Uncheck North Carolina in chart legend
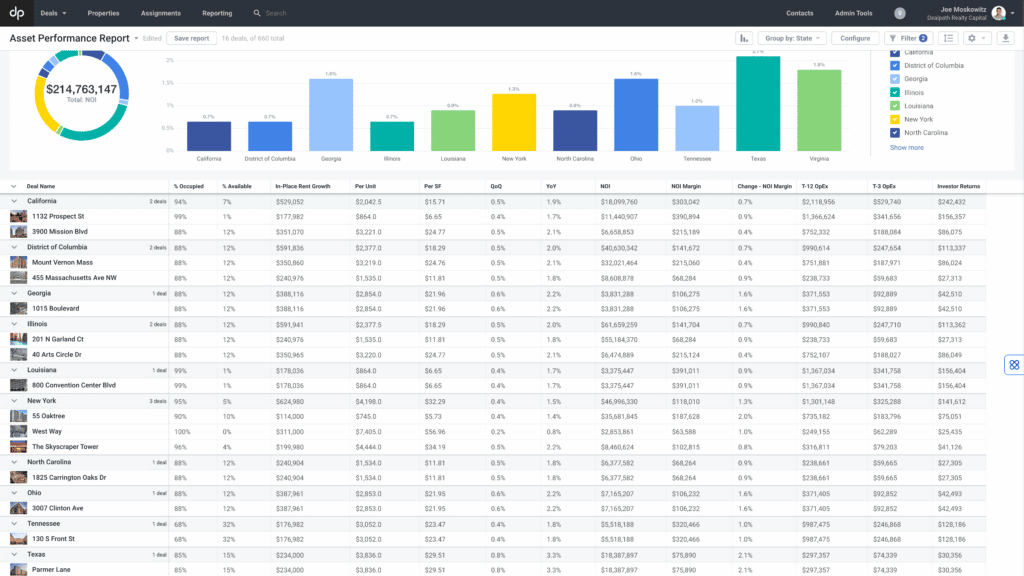 click(895, 133)
